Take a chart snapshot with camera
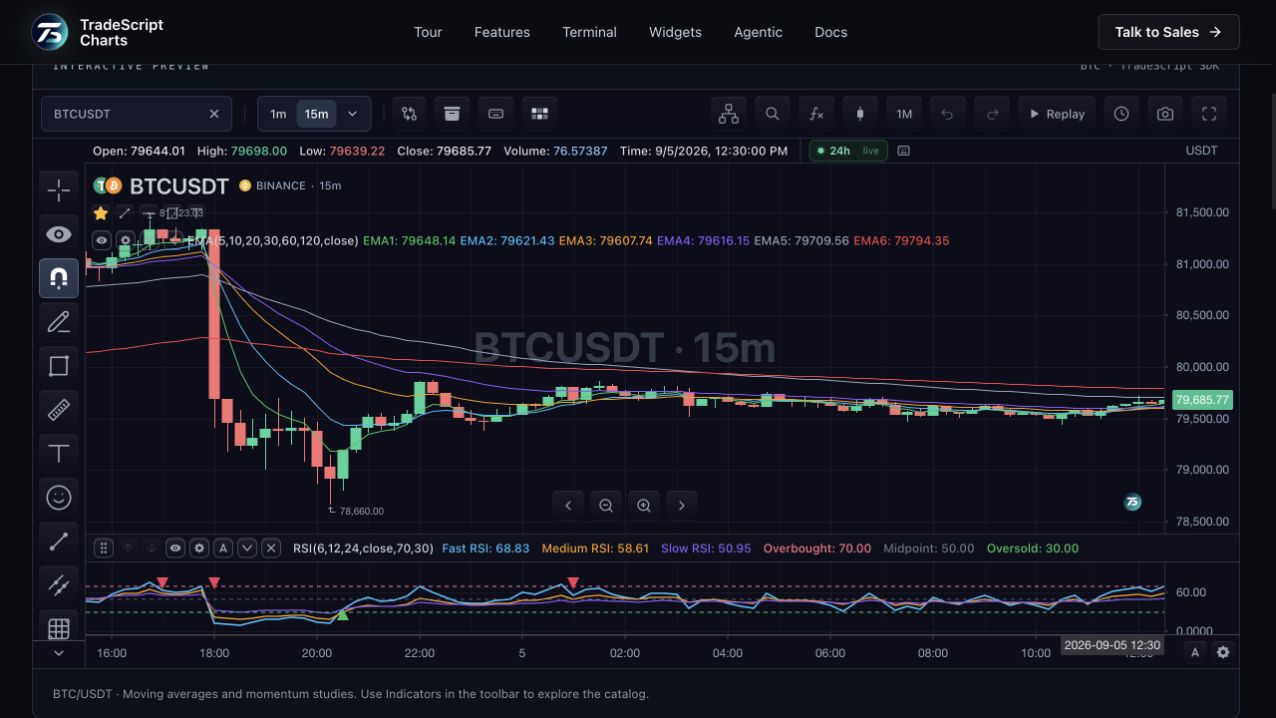1276x718 pixels. (x=1165, y=114)
